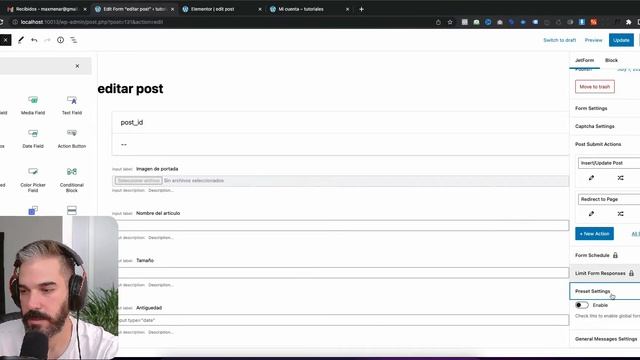
Task: Switch to the Elementor edit post browser tab
Action: (222, 9)
